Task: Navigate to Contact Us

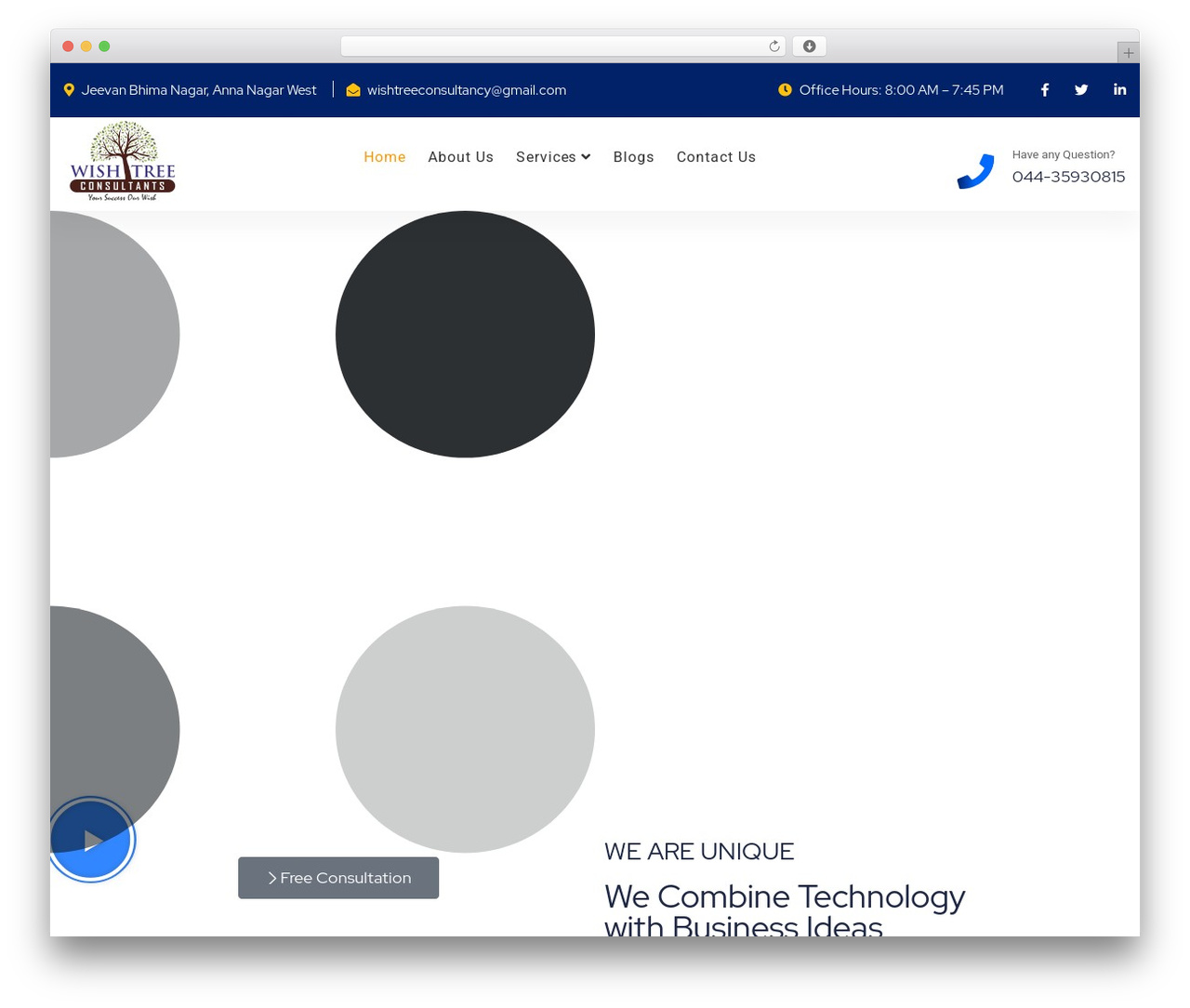Action: tap(716, 157)
